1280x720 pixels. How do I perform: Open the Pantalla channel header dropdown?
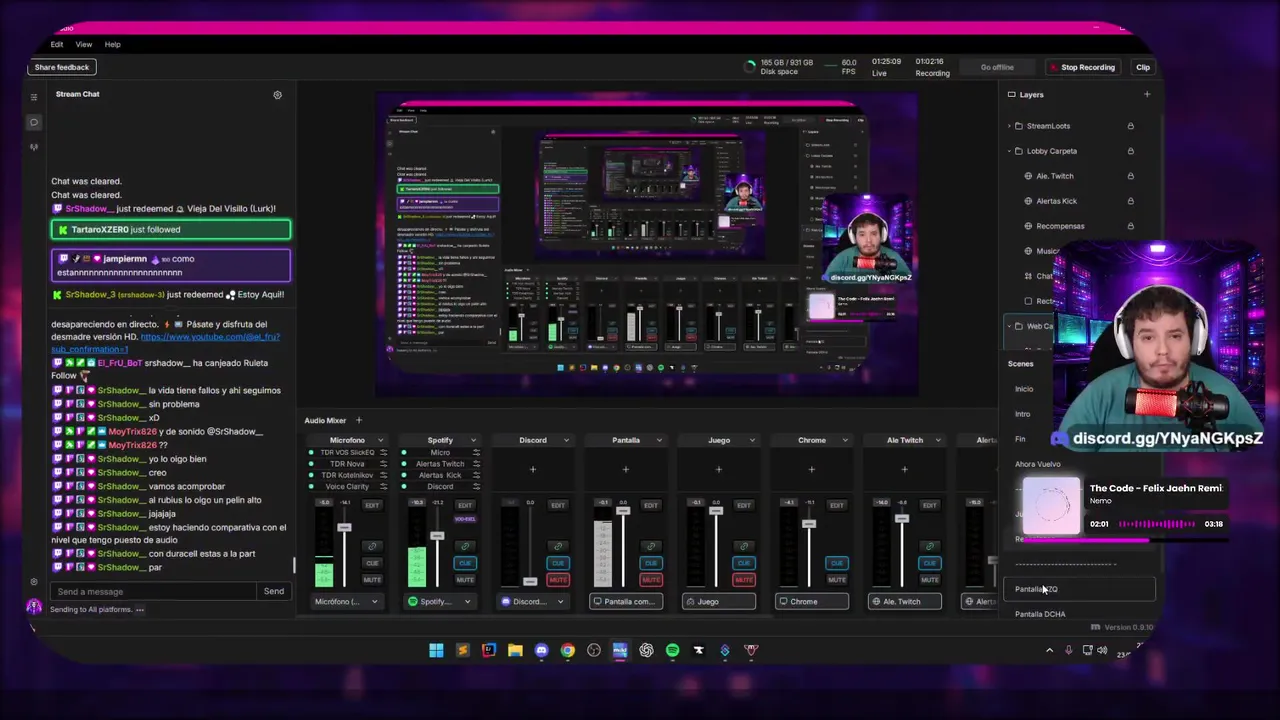pyautogui.click(x=659, y=440)
